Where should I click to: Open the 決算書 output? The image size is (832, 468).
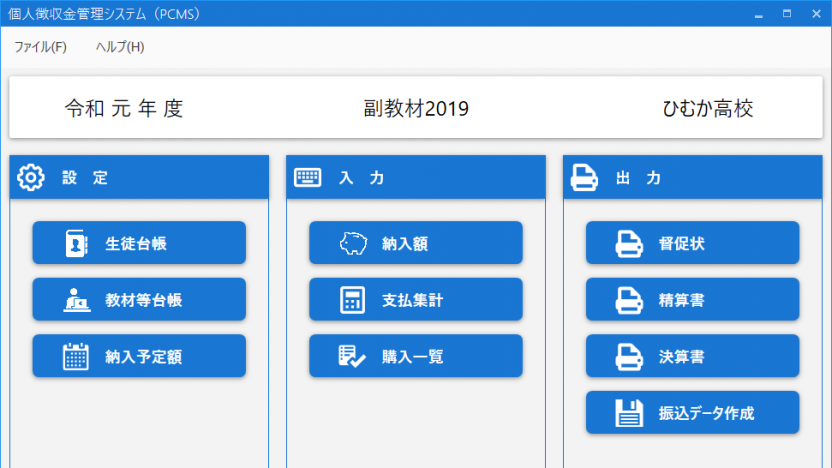tap(692, 357)
